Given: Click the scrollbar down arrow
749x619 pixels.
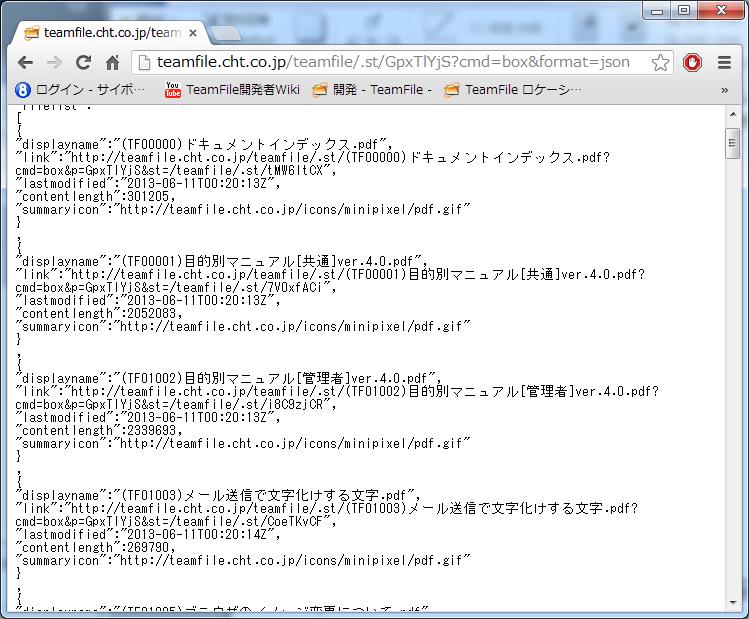Looking at the screenshot, I should click(733, 605).
